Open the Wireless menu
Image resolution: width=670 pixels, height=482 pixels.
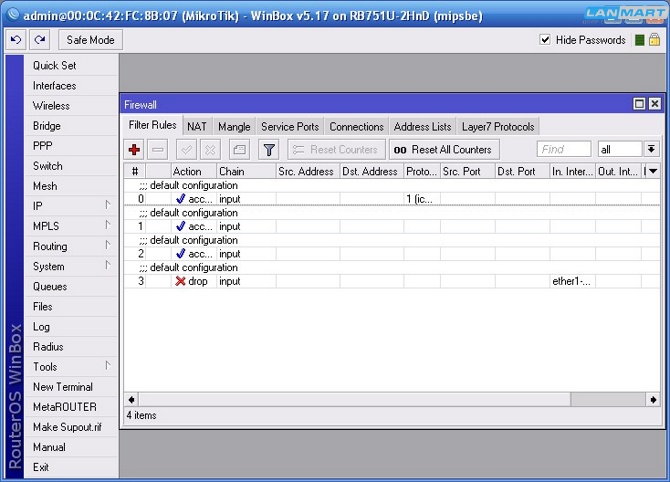point(71,106)
